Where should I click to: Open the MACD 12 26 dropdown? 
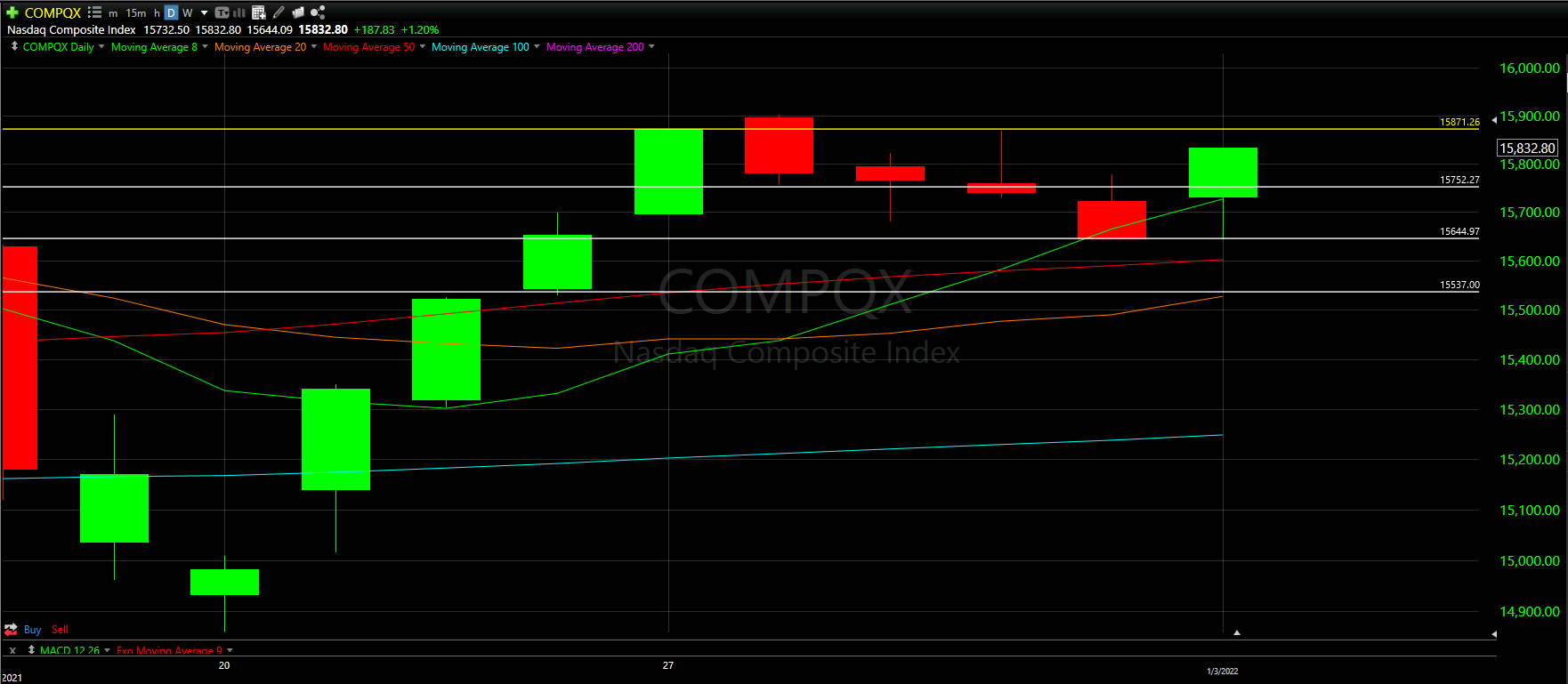coord(107,651)
